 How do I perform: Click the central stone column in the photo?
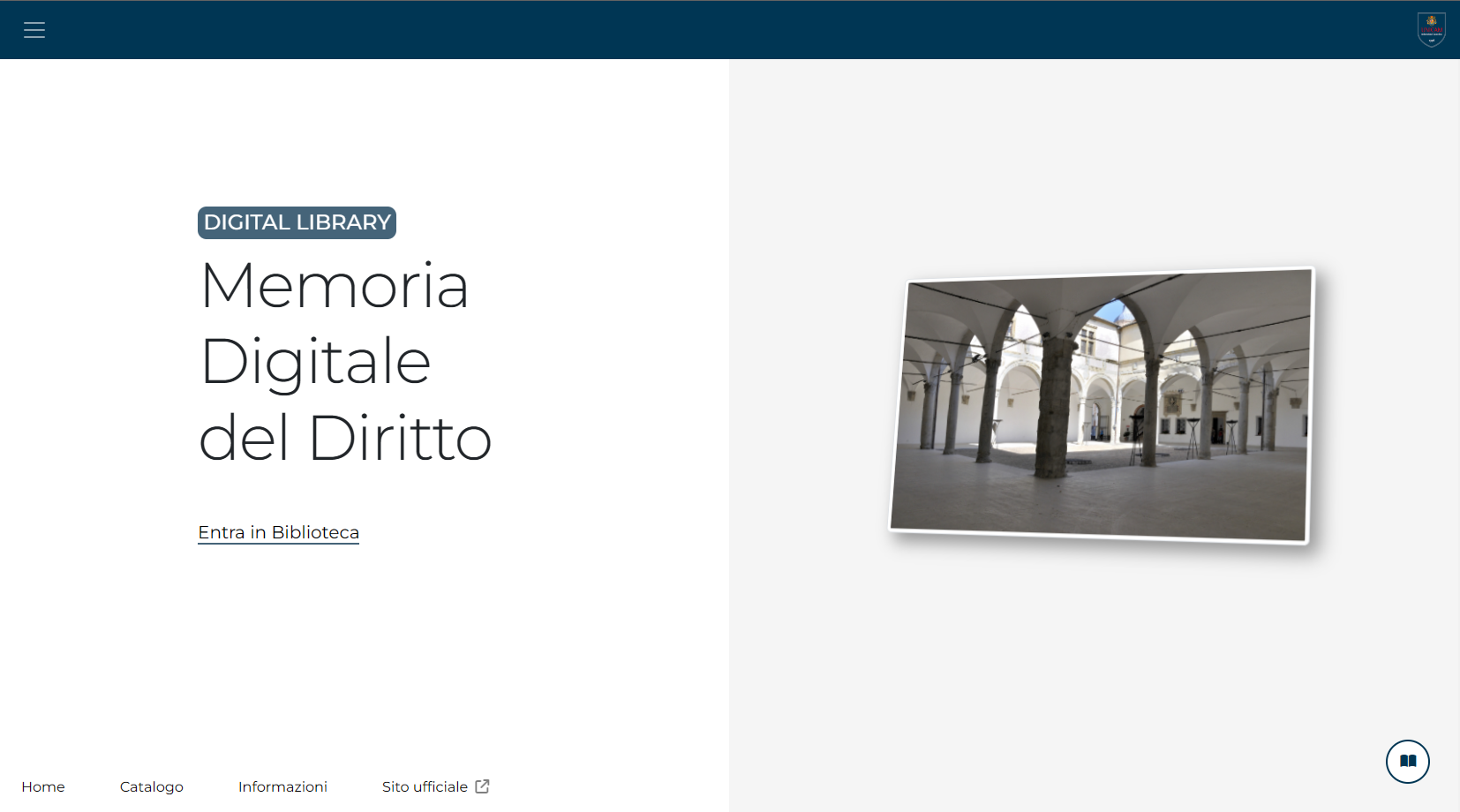(1053, 406)
